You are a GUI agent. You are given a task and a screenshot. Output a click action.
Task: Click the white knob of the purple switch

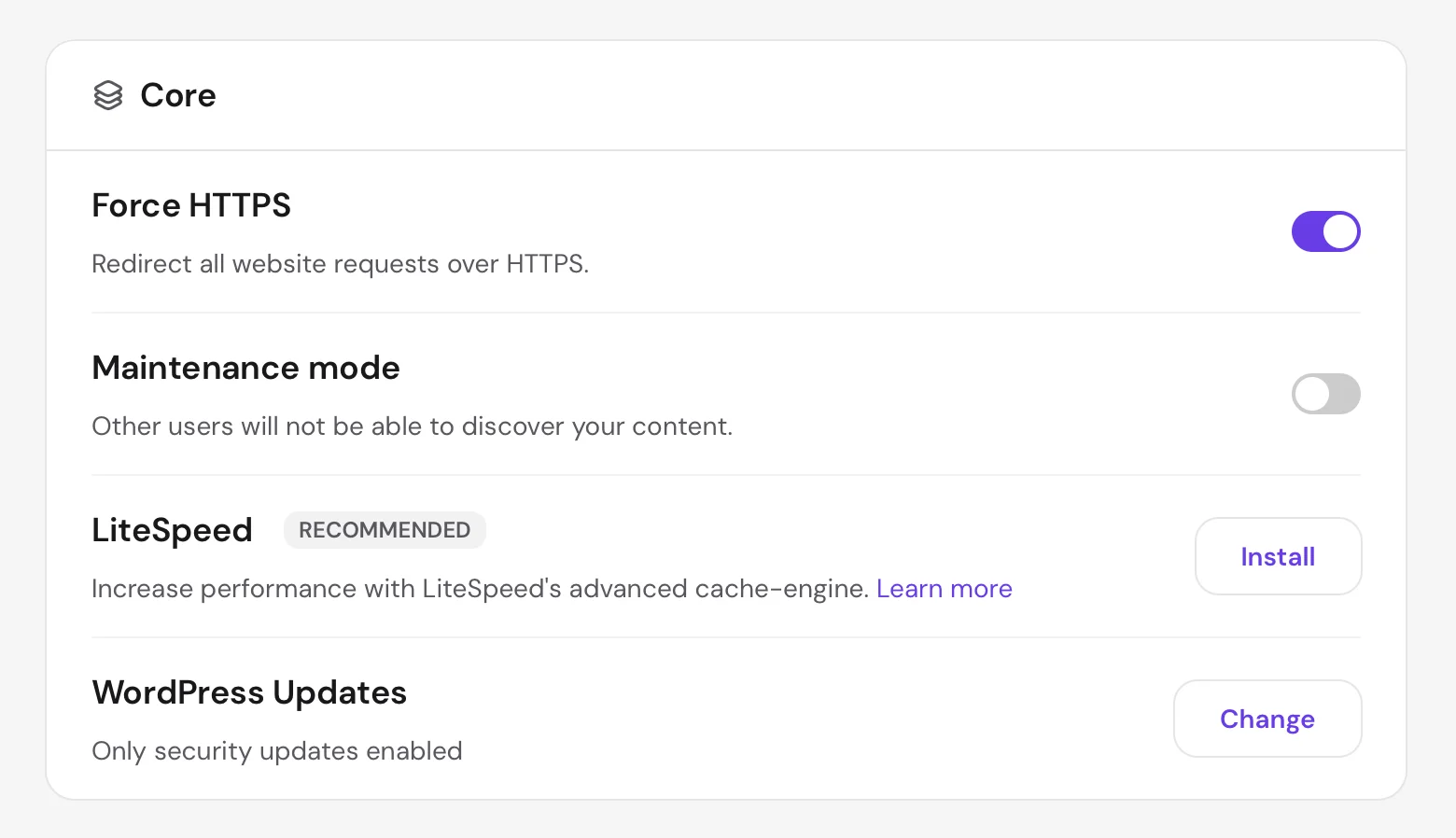(1340, 231)
